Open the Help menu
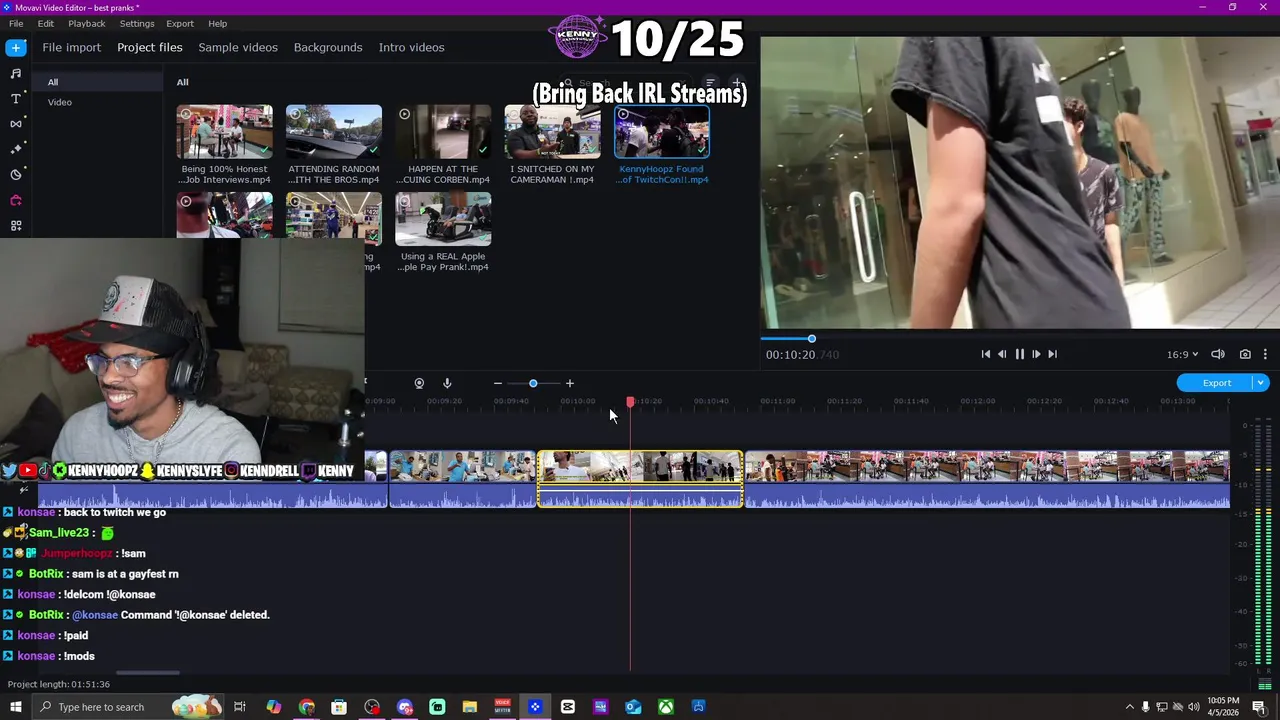Viewport: 1280px width, 720px height. pyautogui.click(x=218, y=23)
